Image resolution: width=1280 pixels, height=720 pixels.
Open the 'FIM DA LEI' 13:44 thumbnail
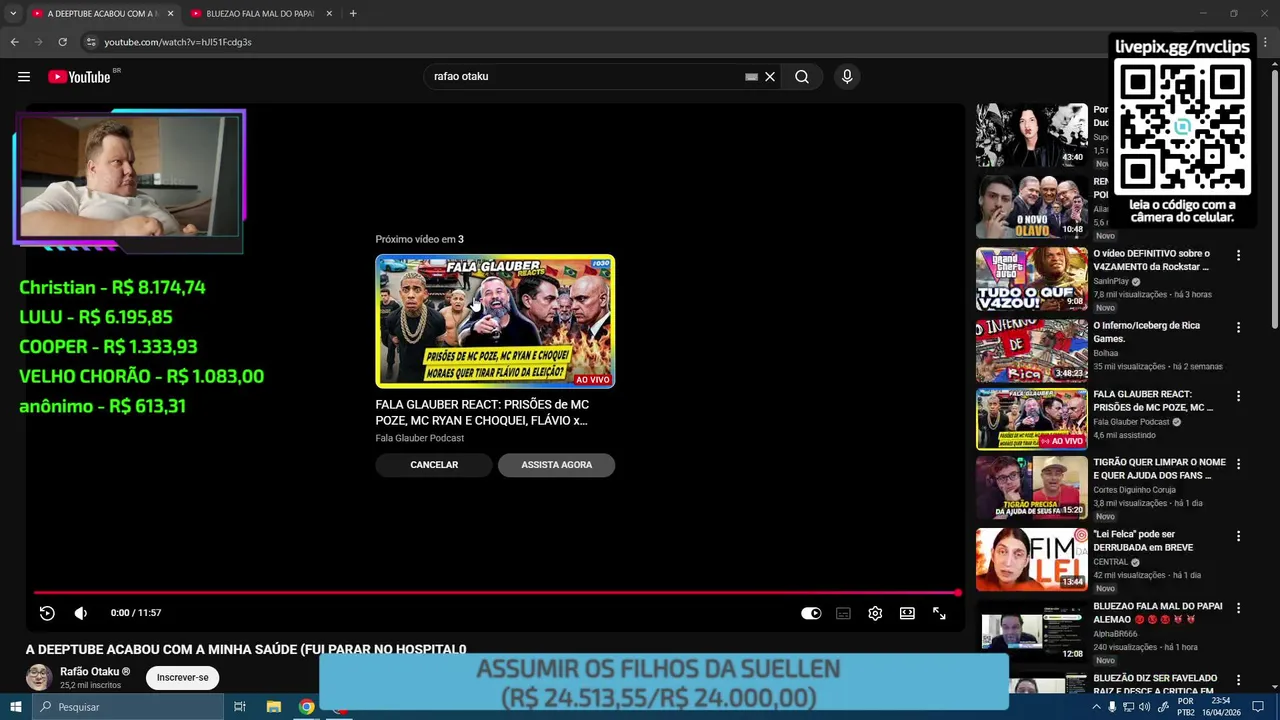(1032, 559)
